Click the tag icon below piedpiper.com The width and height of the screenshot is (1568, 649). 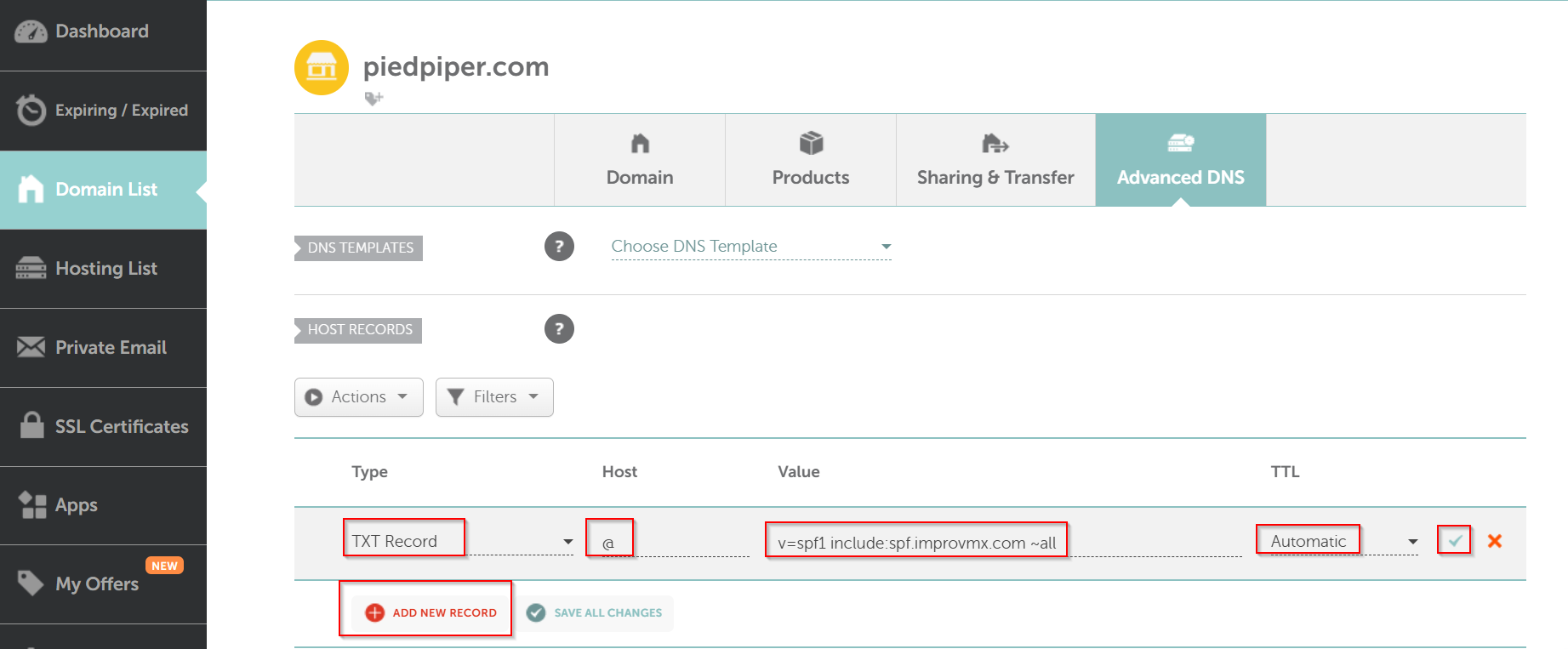click(x=373, y=99)
